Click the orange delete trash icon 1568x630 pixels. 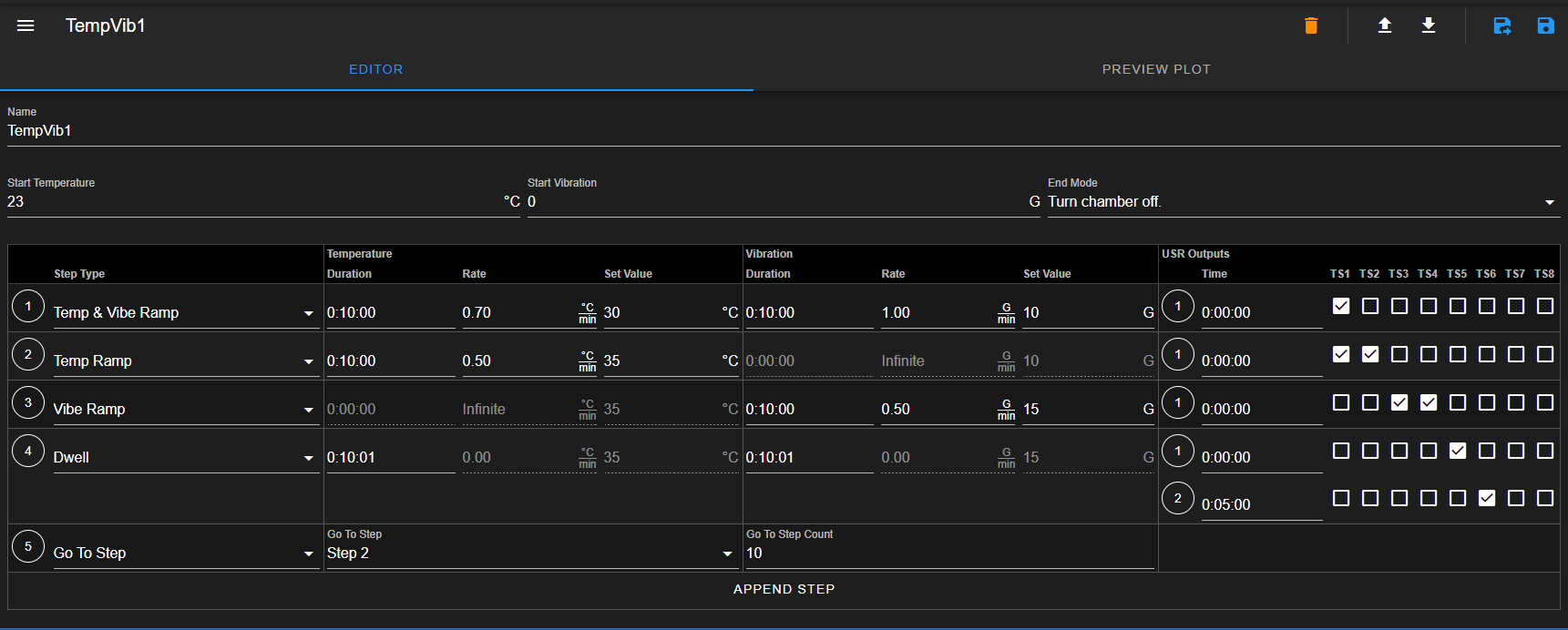click(x=1311, y=25)
